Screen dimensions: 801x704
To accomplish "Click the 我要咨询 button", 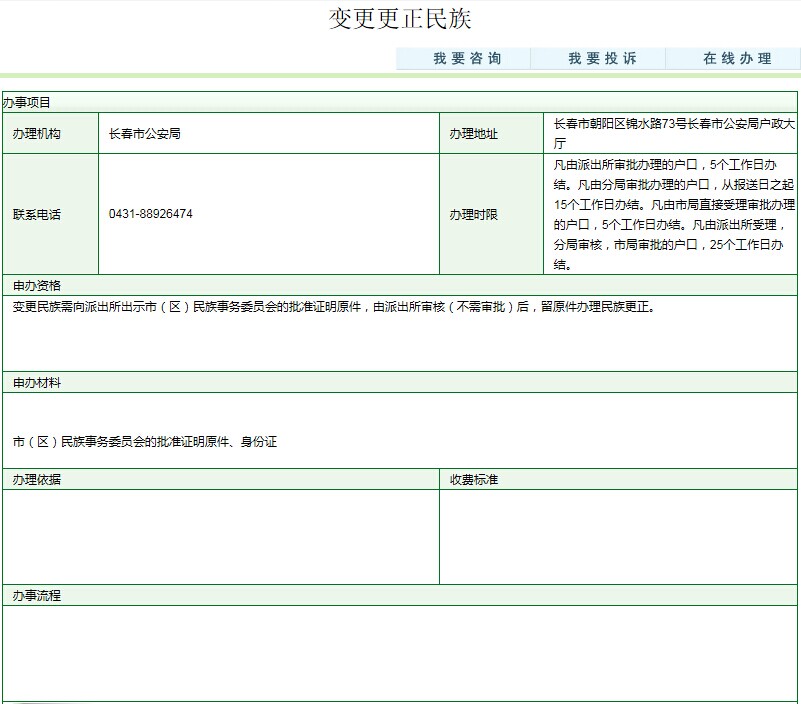I will pyautogui.click(x=463, y=59).
